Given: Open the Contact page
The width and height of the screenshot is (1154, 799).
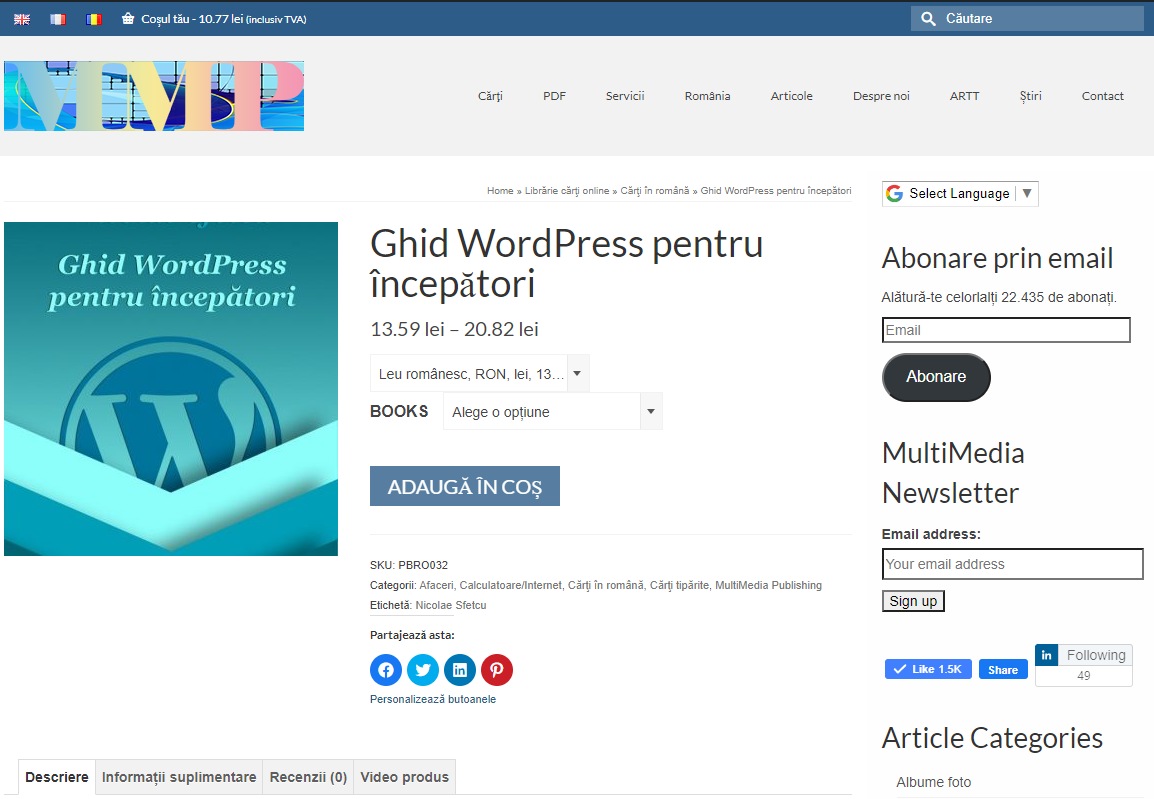Looking at the screenshot, I should coord(1102,96).
